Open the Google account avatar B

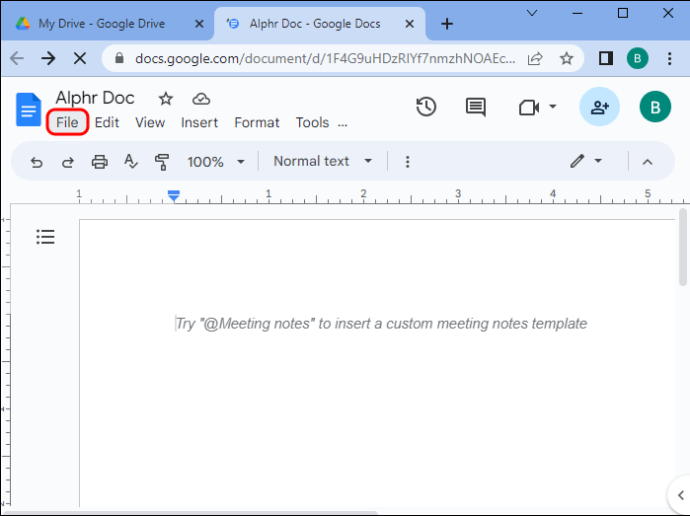[x=655, y=107]
